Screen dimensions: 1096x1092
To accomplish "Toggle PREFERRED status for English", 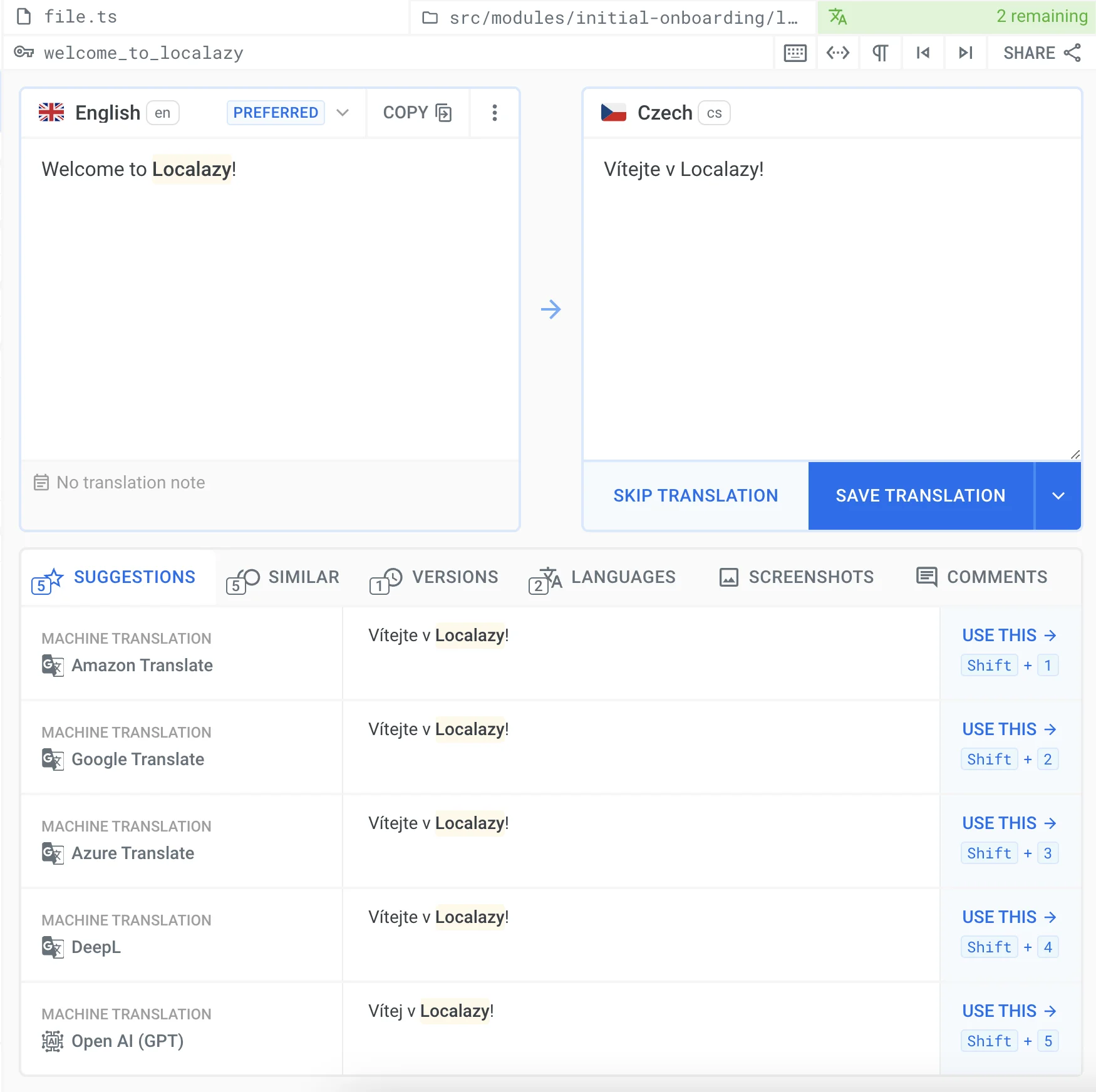I will point(276,113).
